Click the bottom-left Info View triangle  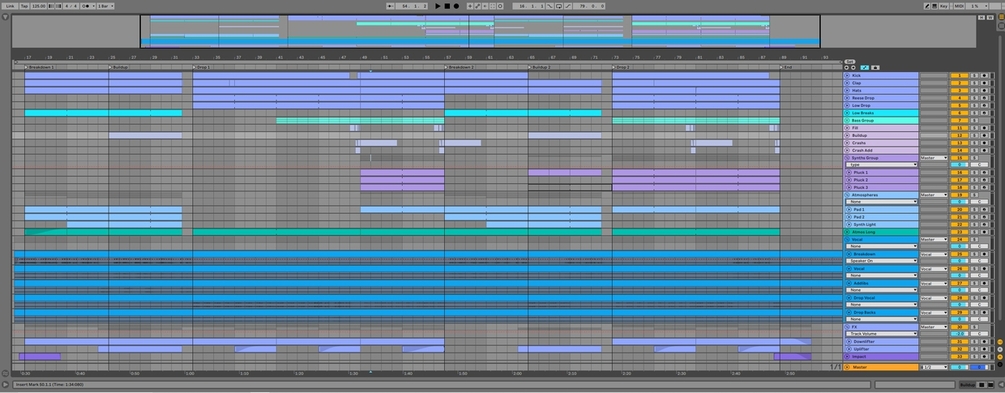click(x=5, y=384)
